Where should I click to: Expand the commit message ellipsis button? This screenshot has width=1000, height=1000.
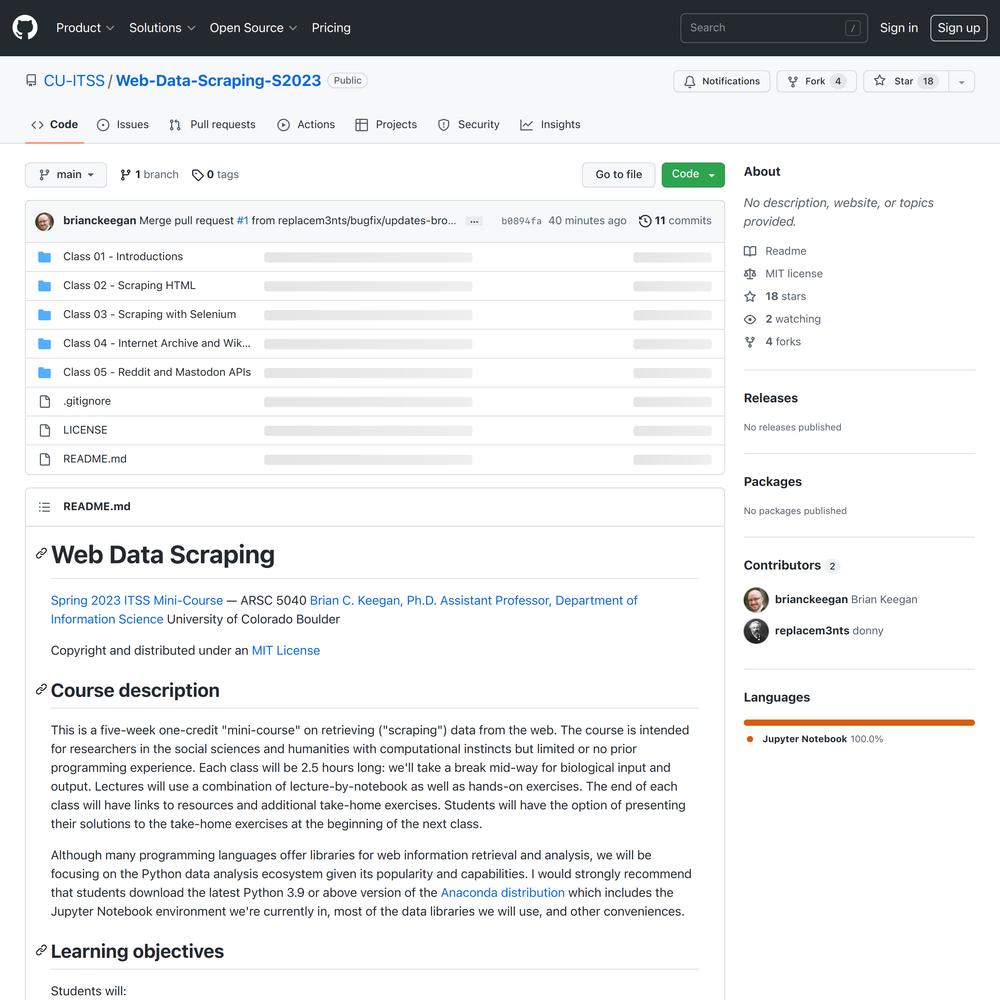tap(474, 221)
